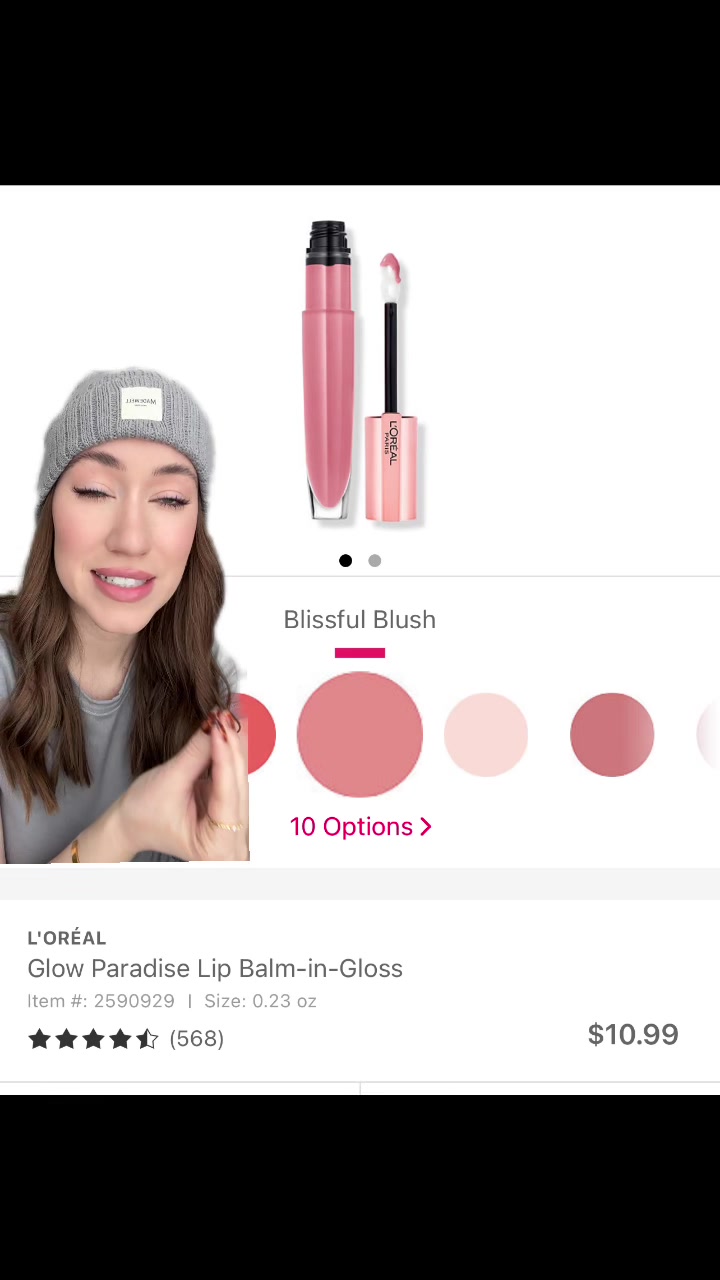Image resolution: width=720 pixels, height=1280 pixels.
Task: Tap the video overlay of woman in beanie
Action: (124, 615)
